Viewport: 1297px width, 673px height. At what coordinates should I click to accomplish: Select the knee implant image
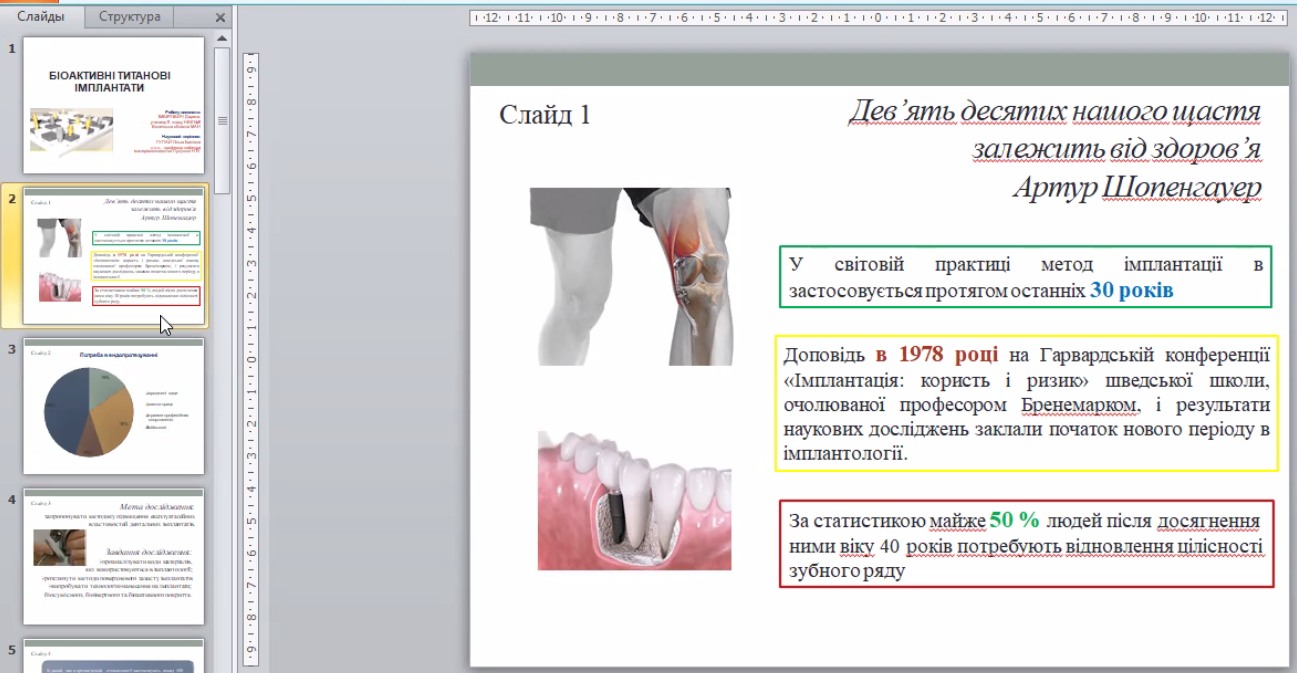tap(630, 276)
